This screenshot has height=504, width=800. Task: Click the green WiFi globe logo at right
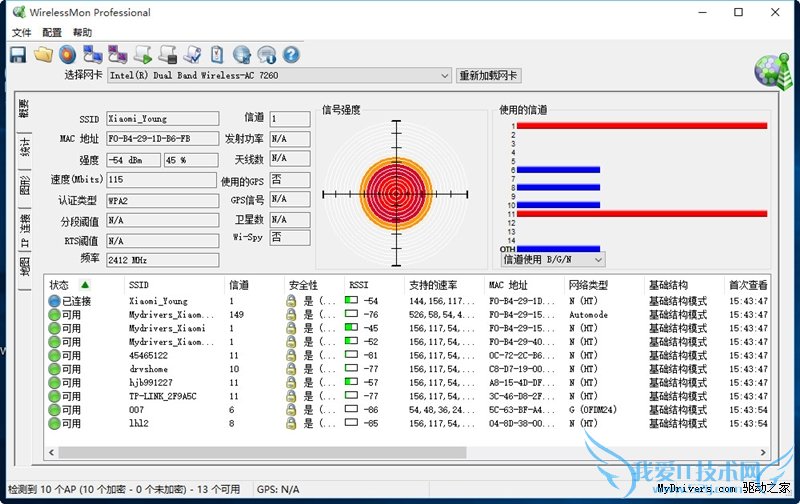[773, 71]
